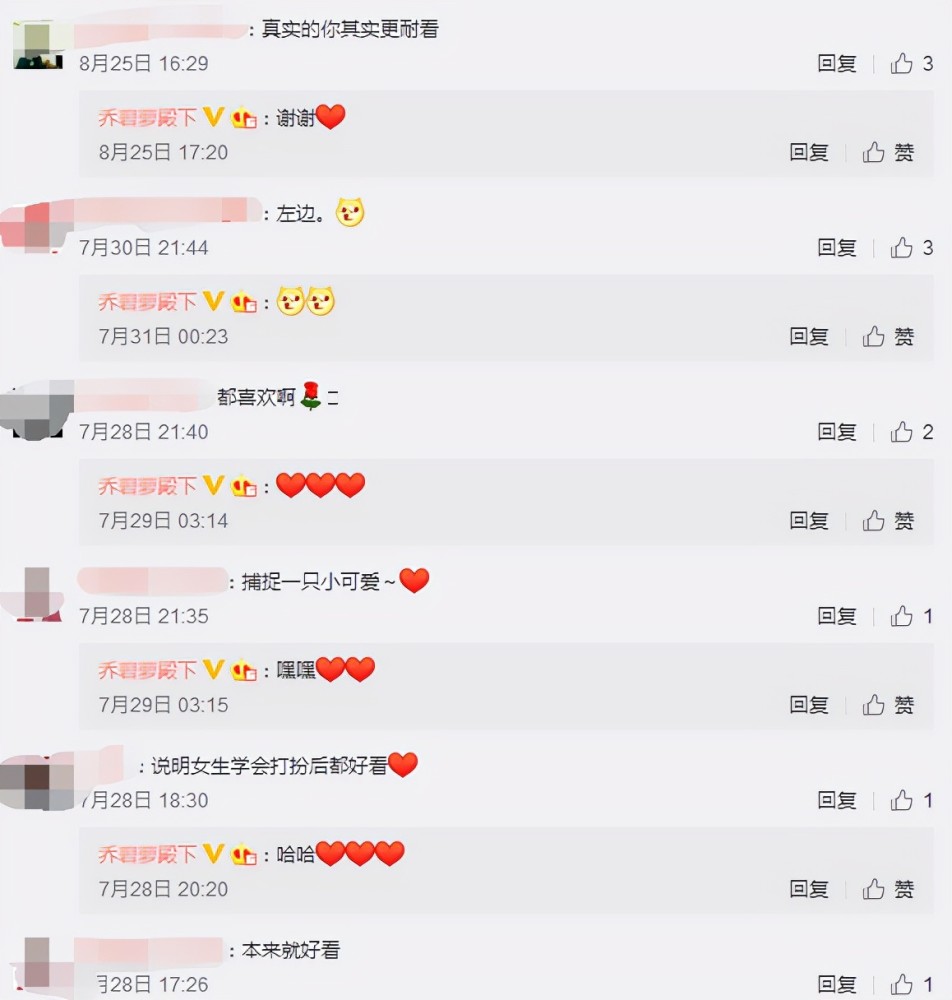Click the yellow V badge in 嘿嘿 reply
This screenshot has width=952, height=1000.
point(214,670)
